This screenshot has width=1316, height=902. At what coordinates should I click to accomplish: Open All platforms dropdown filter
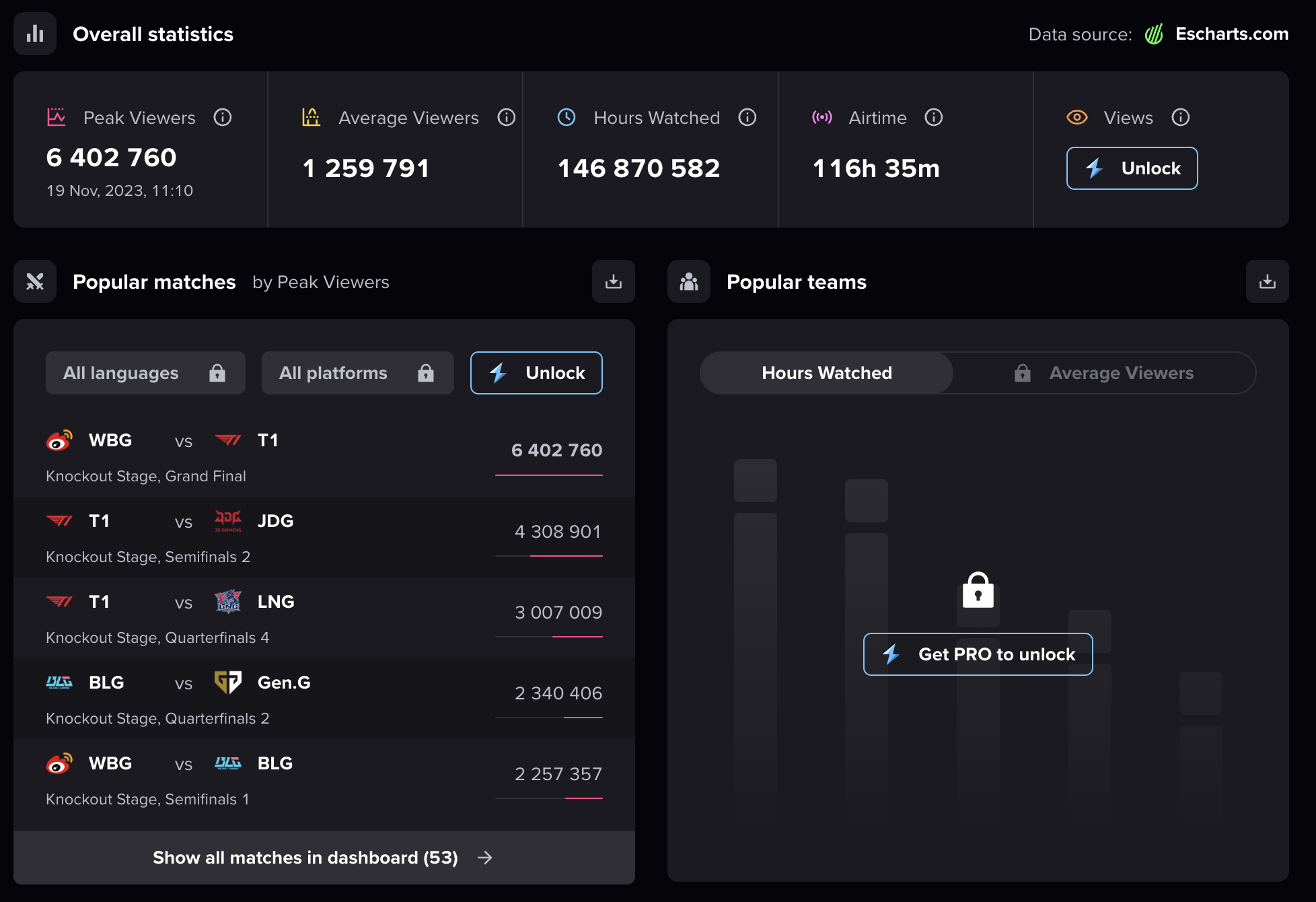tap(357, 373)
